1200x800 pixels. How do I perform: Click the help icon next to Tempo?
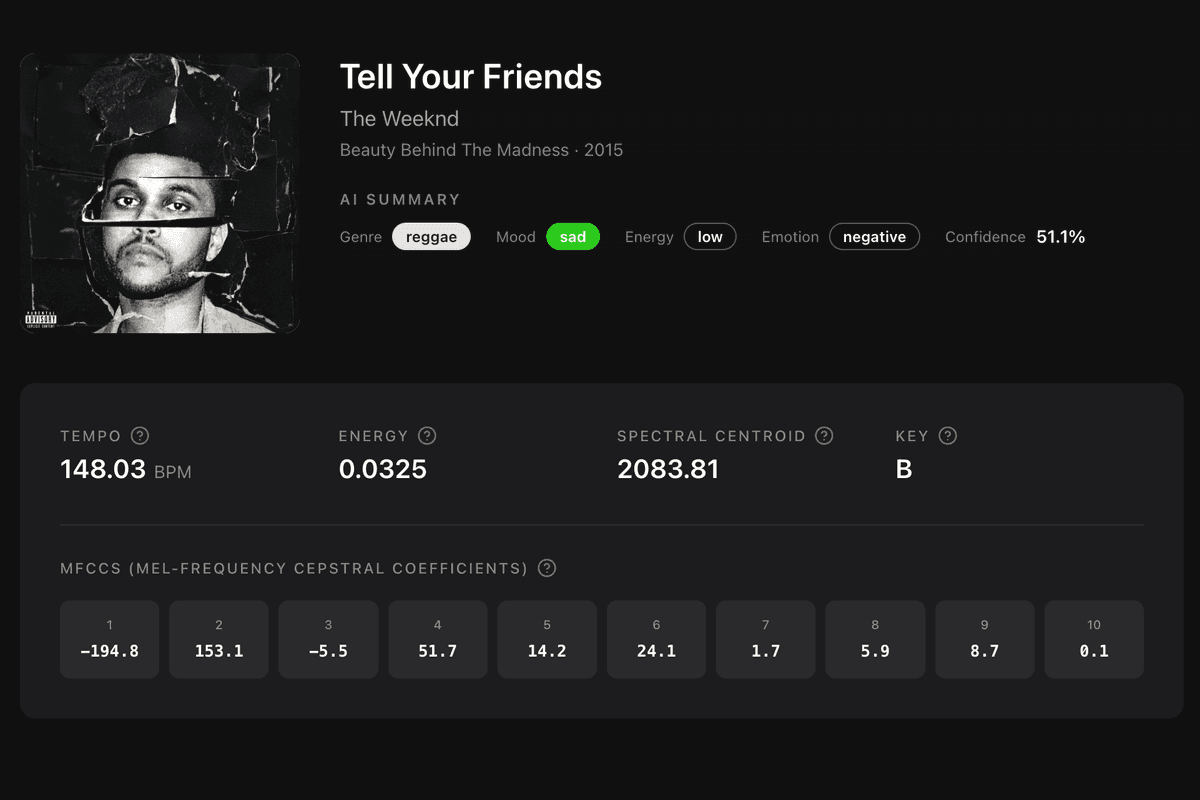pos(140,436)
